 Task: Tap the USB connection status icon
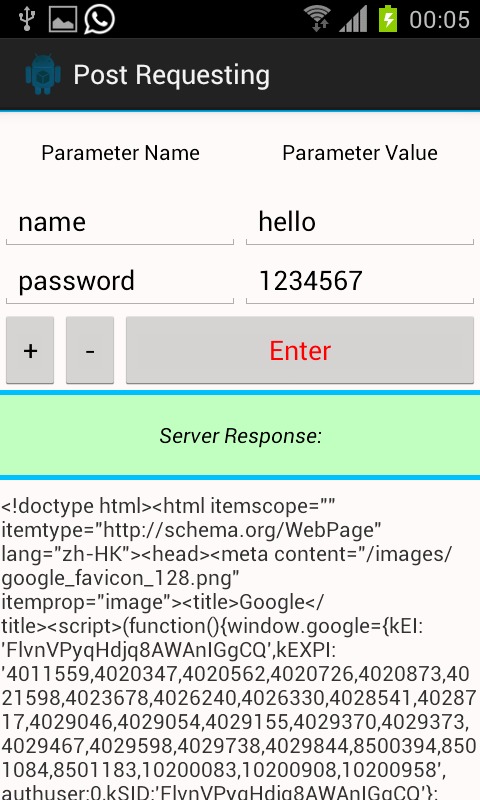pyautogui.click(x=27, y=19)
